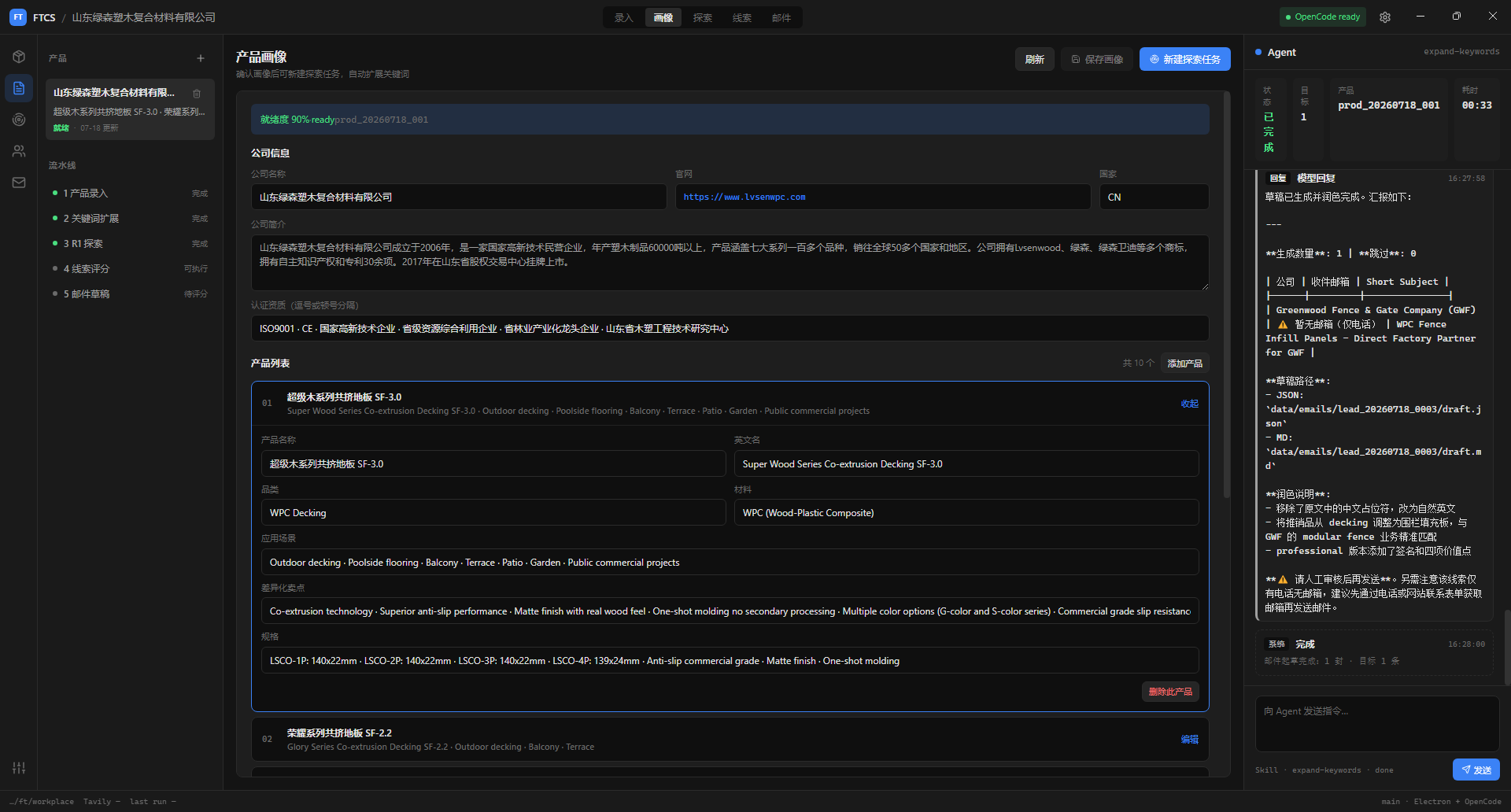
Task: Open the contacts people sidebar icon
Action: tap(19, 151)
